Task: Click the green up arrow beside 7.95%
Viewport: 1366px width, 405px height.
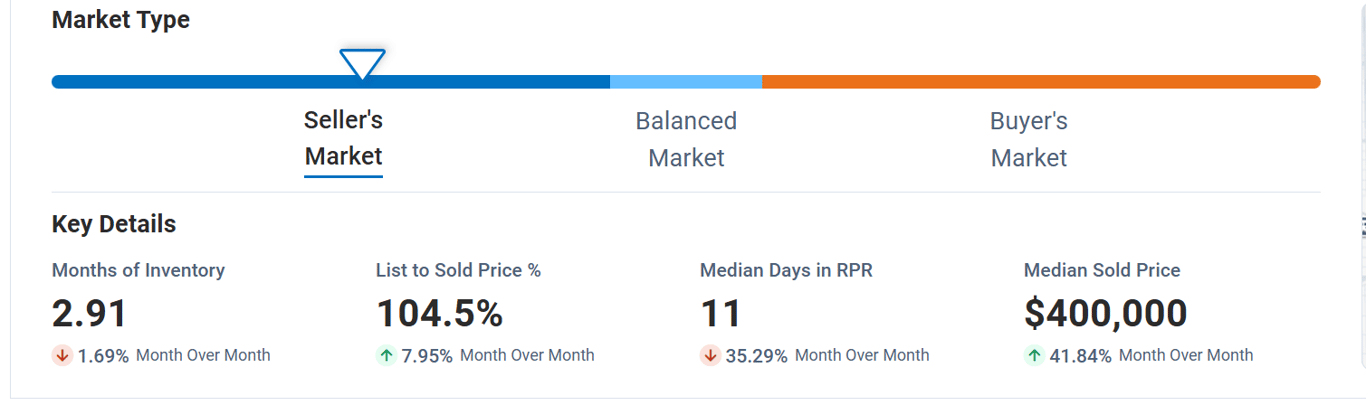Action: [386, 355]
